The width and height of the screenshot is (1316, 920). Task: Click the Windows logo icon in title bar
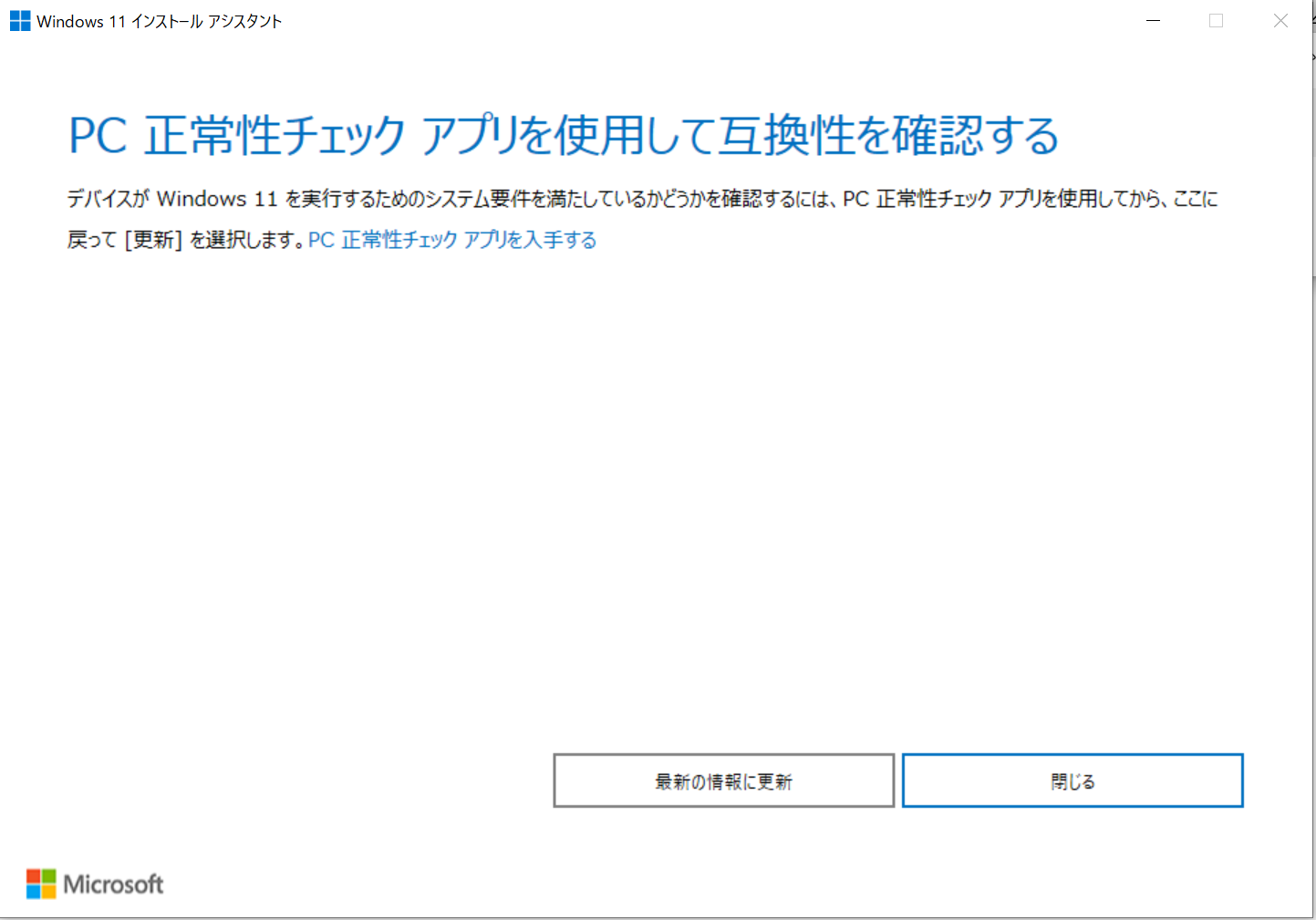point(20,21)
